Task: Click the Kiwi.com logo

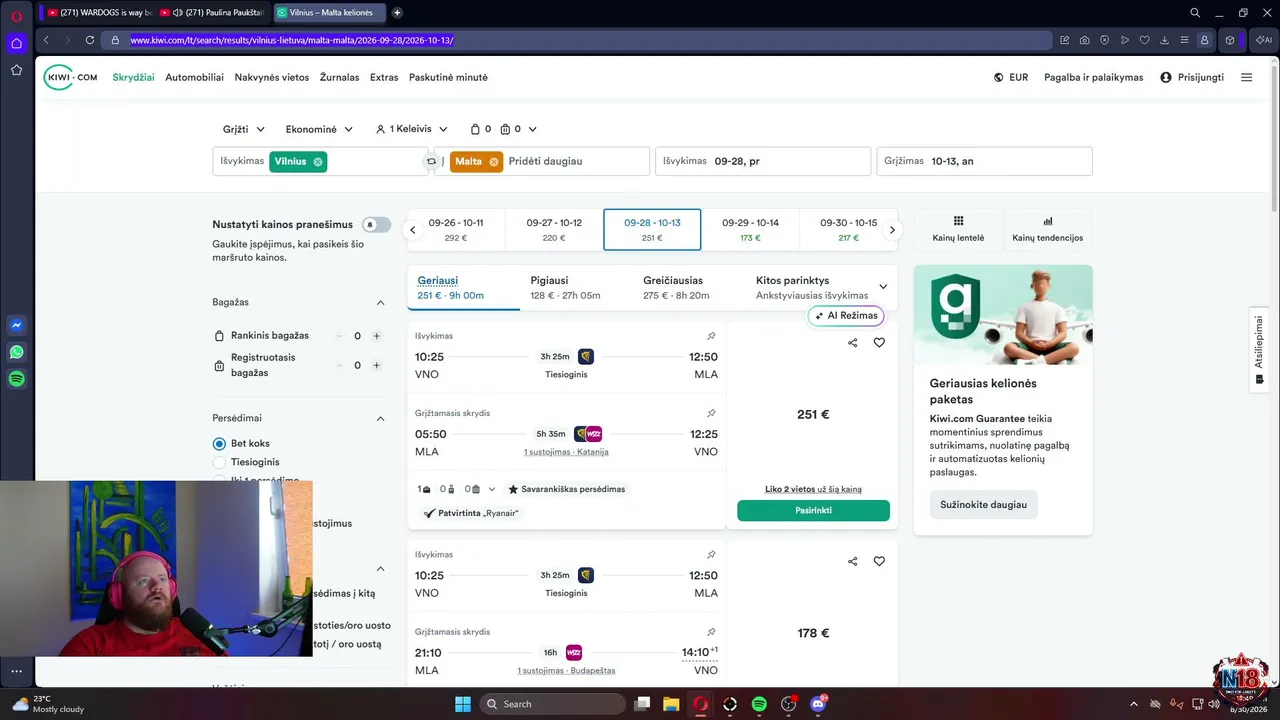Action: tap(70, 77)
